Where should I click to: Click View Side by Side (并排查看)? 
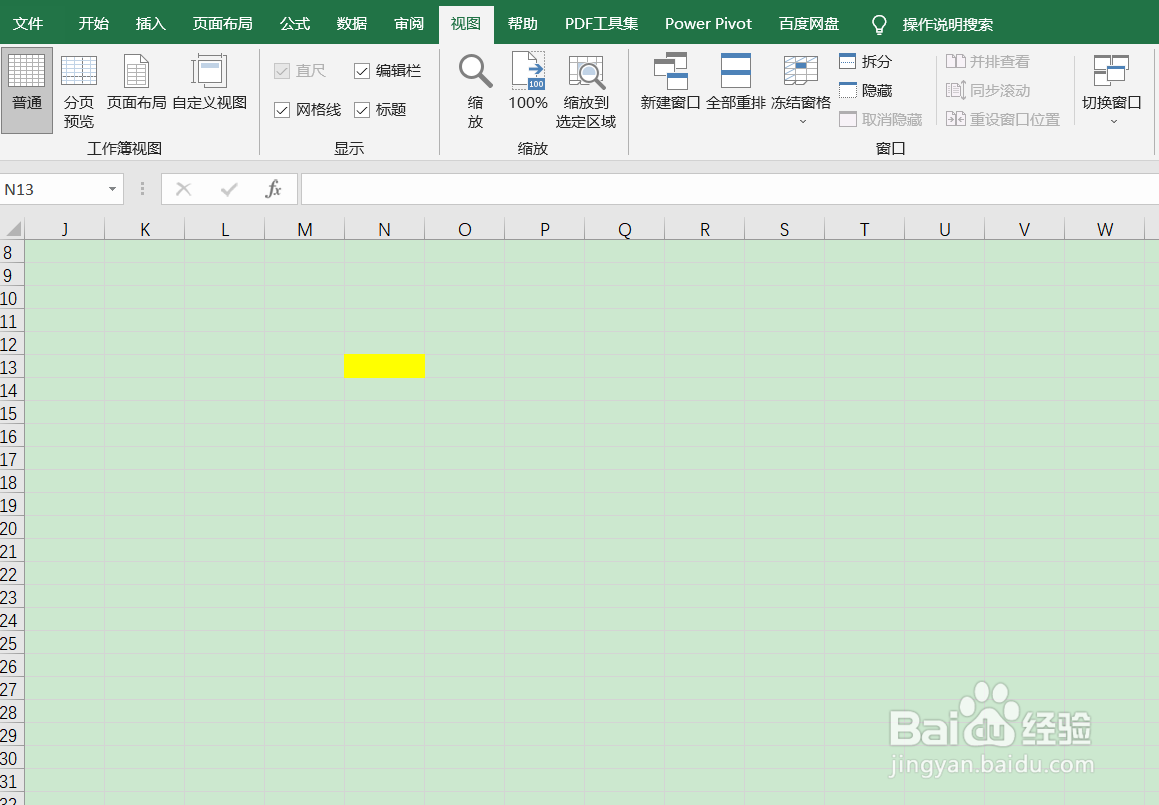(988, 61)
